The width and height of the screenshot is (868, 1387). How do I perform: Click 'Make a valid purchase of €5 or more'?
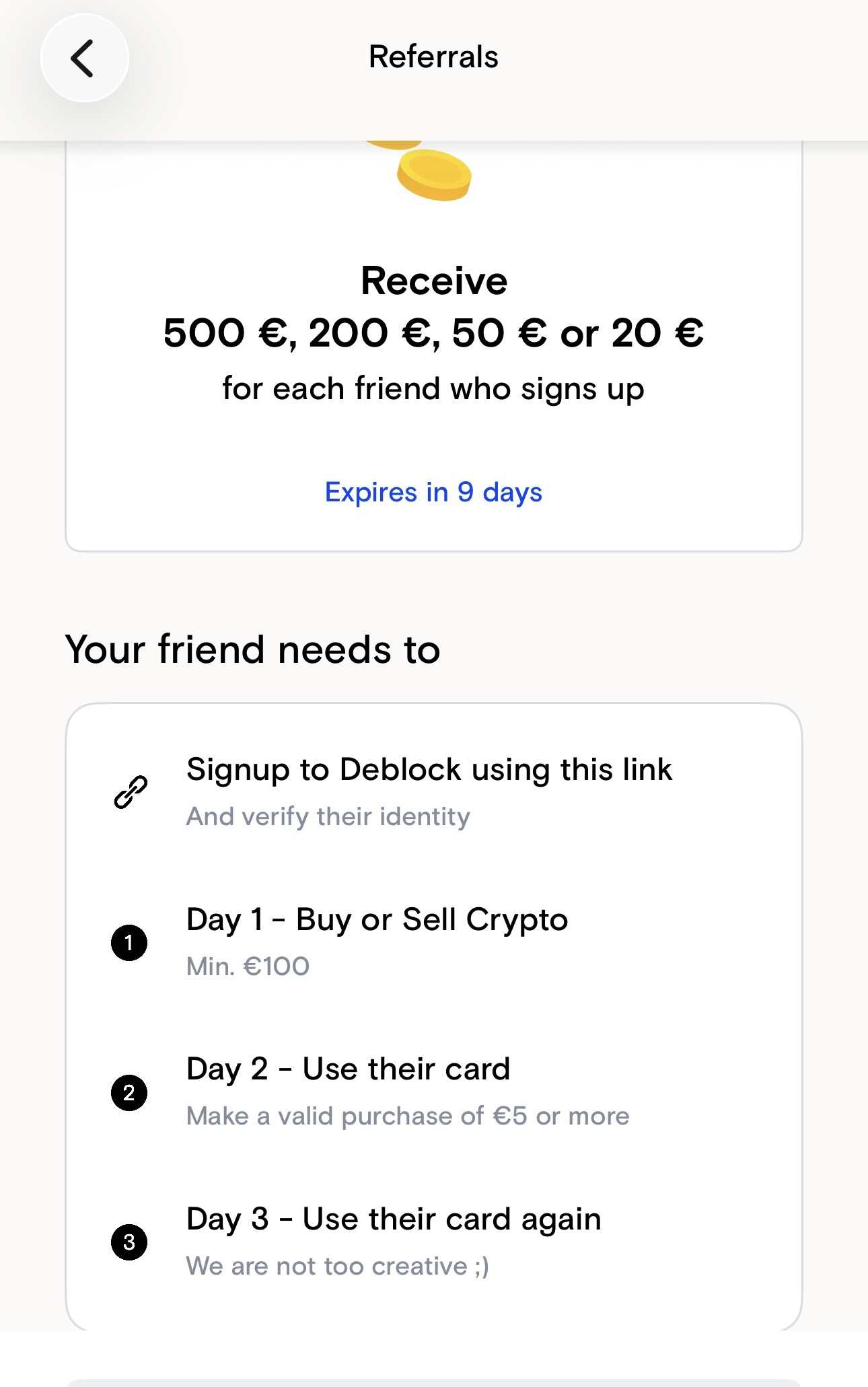point(408,1116)
